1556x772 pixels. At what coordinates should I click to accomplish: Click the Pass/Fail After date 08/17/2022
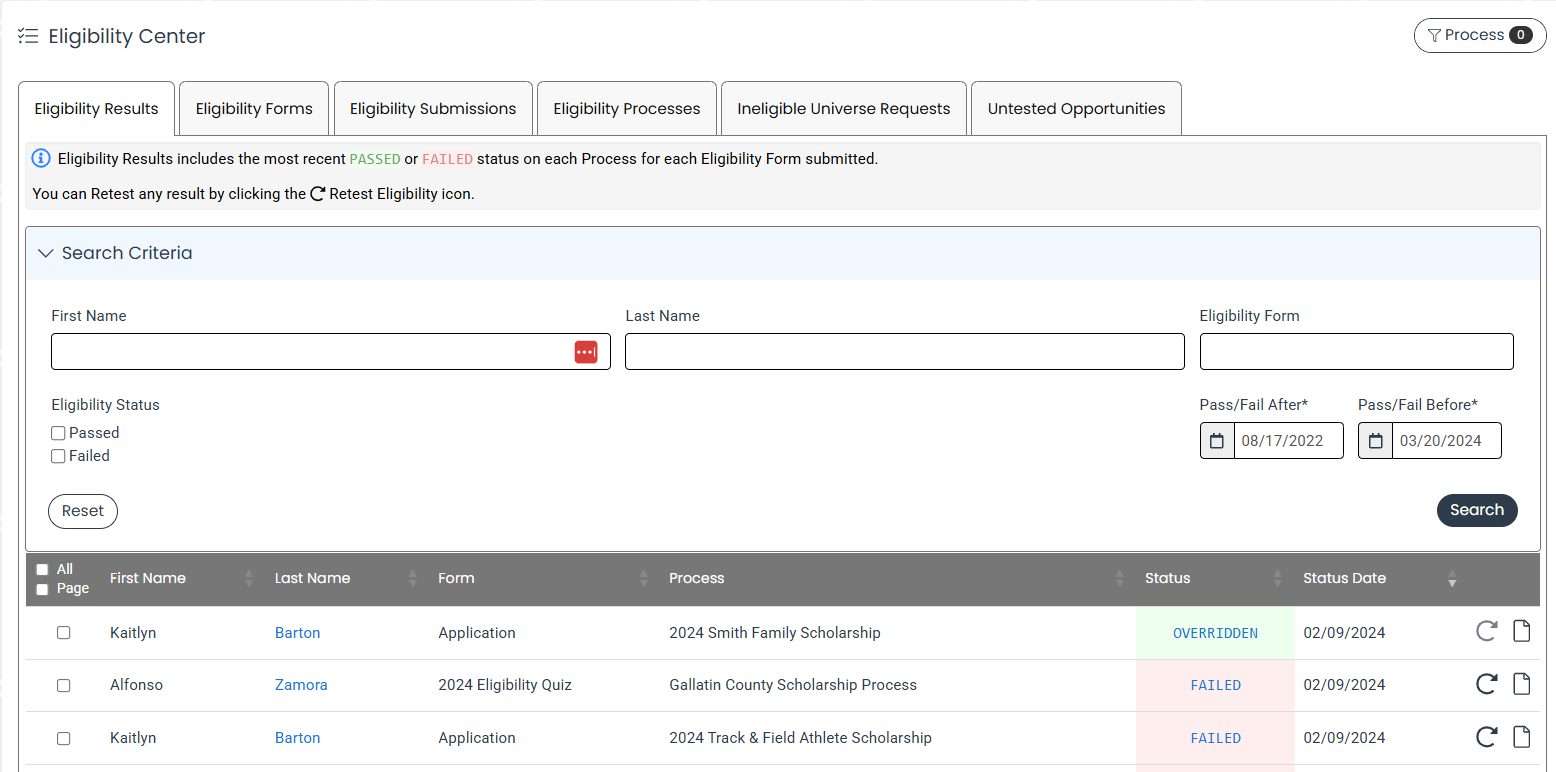[1288, 441]
